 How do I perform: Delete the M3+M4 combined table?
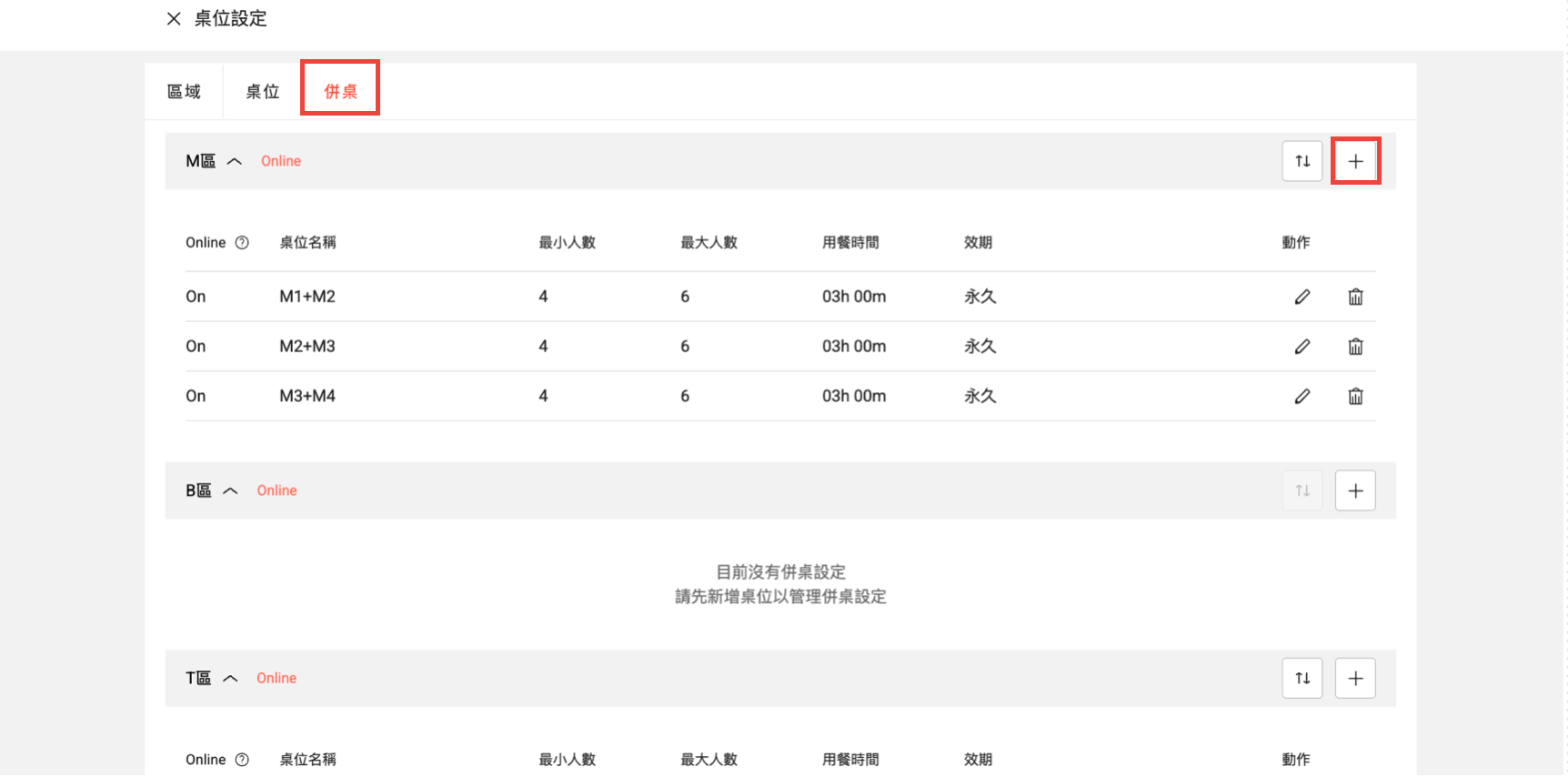click(1355, 397)
